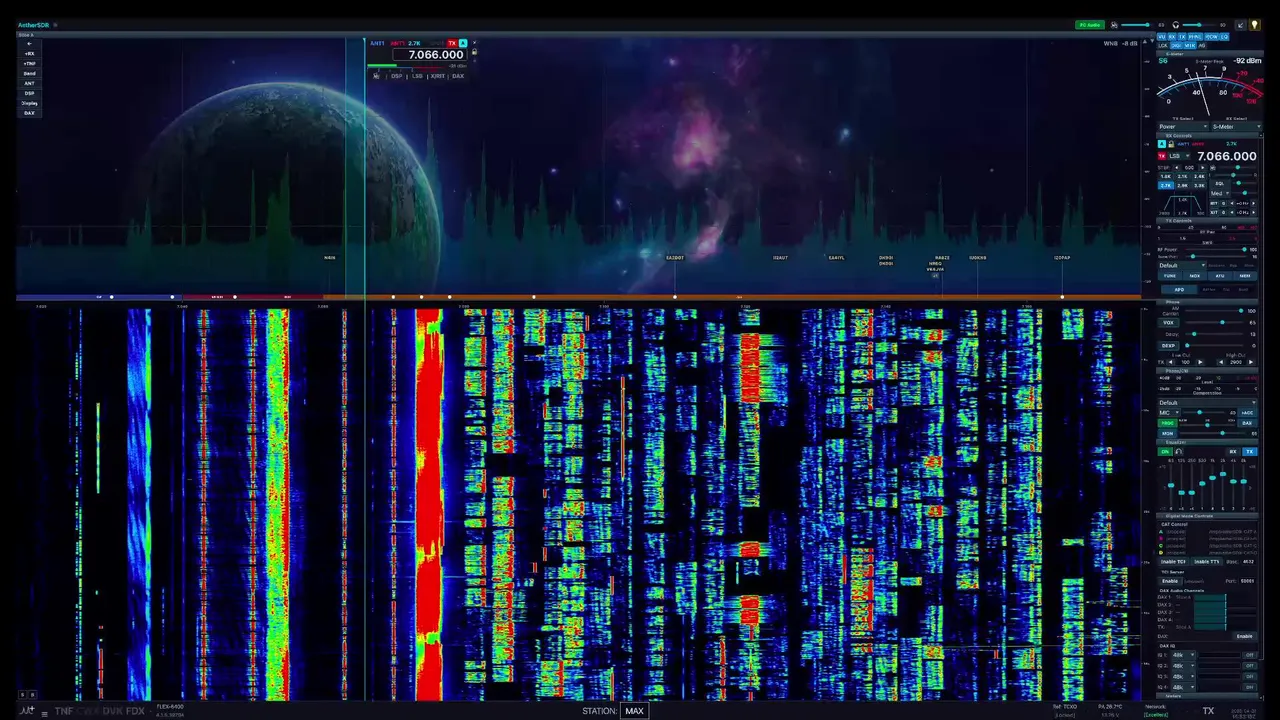Open the IQ 4 sample rate dropdown
Viewport: 1280px width, 720px height.
click(x=1183, y=687)
